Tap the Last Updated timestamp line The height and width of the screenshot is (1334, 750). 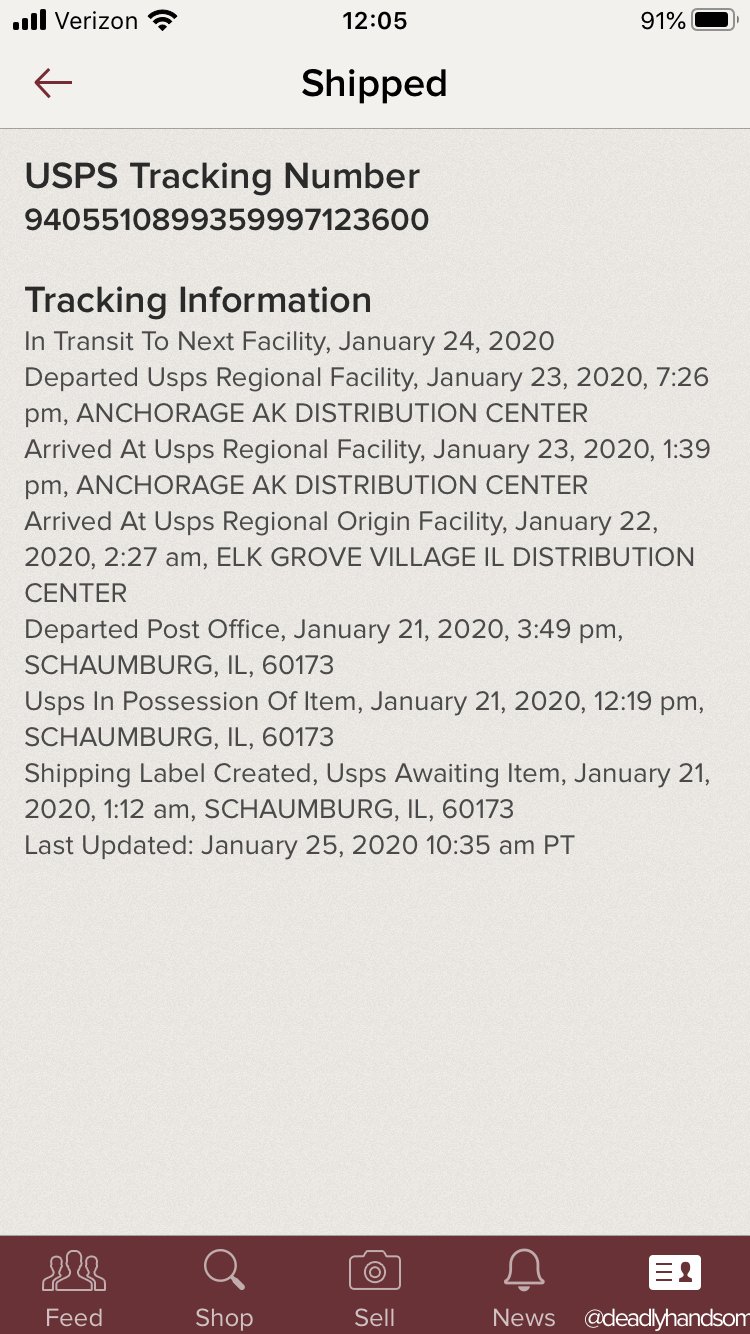[299, 845]
